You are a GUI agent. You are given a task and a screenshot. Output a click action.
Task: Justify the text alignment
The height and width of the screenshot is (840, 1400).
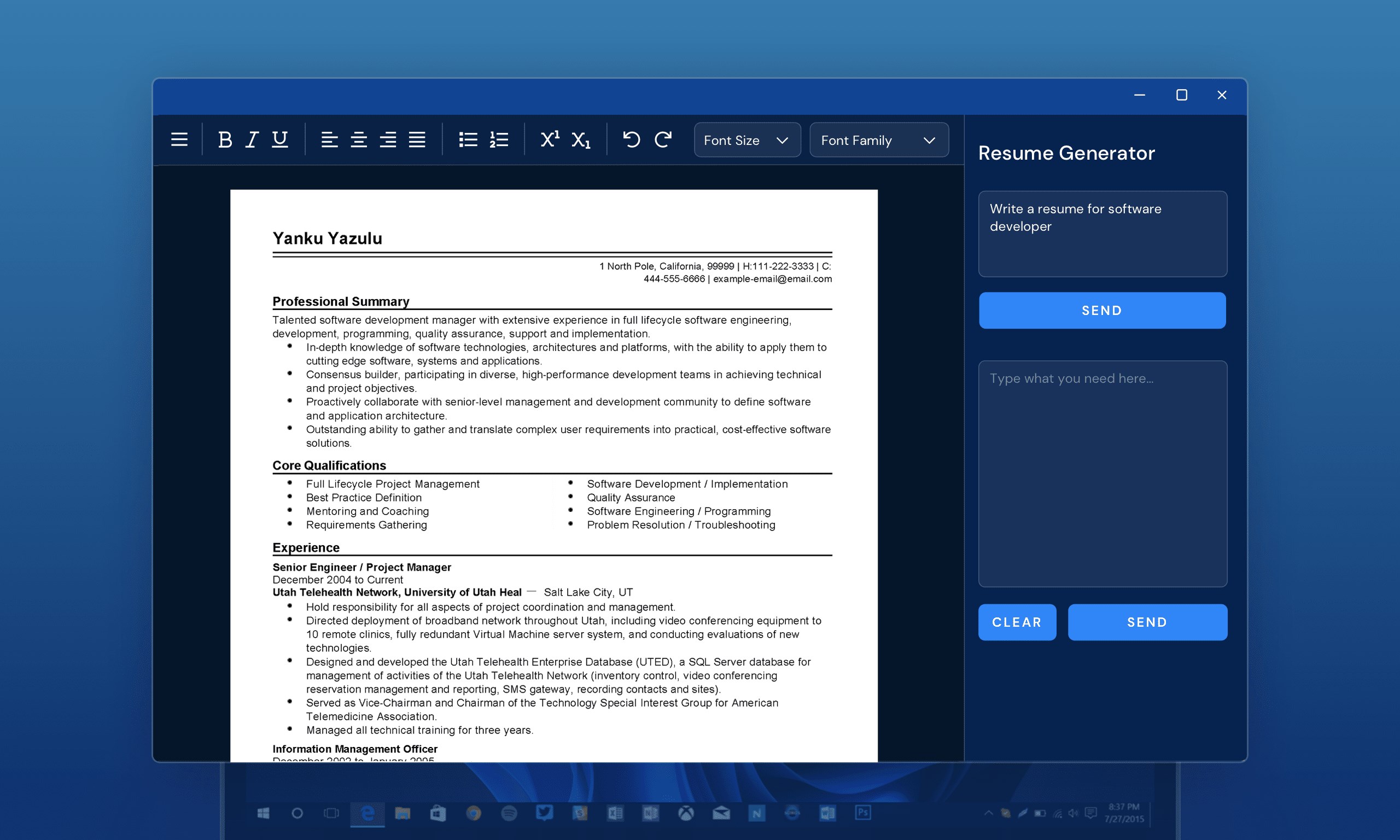click(417, 139)
